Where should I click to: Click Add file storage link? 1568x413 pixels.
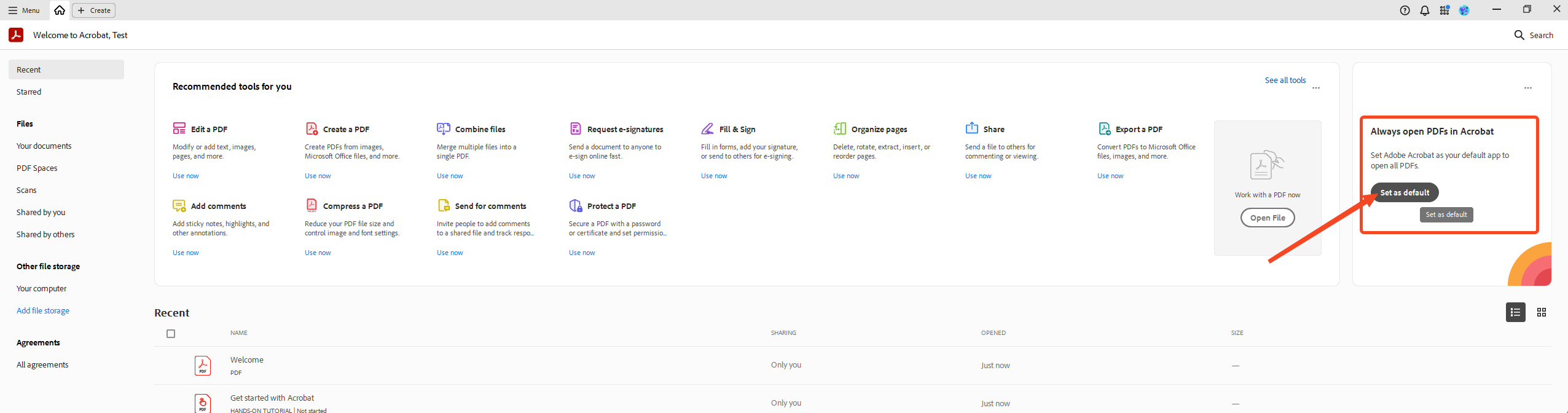pos(43,310)
